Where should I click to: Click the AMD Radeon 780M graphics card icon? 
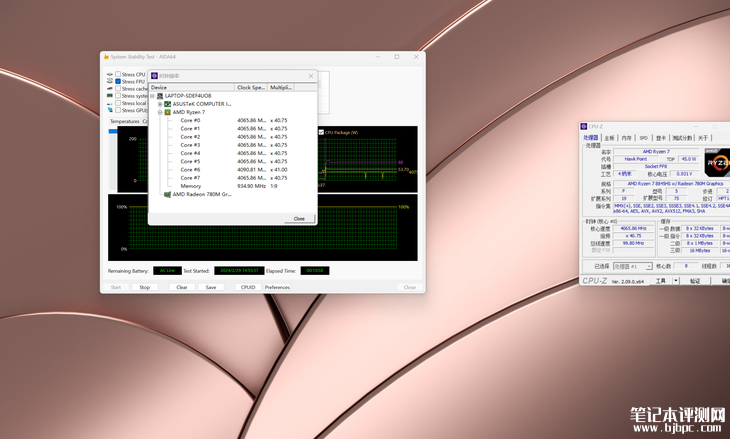click(x=168, y=195)
